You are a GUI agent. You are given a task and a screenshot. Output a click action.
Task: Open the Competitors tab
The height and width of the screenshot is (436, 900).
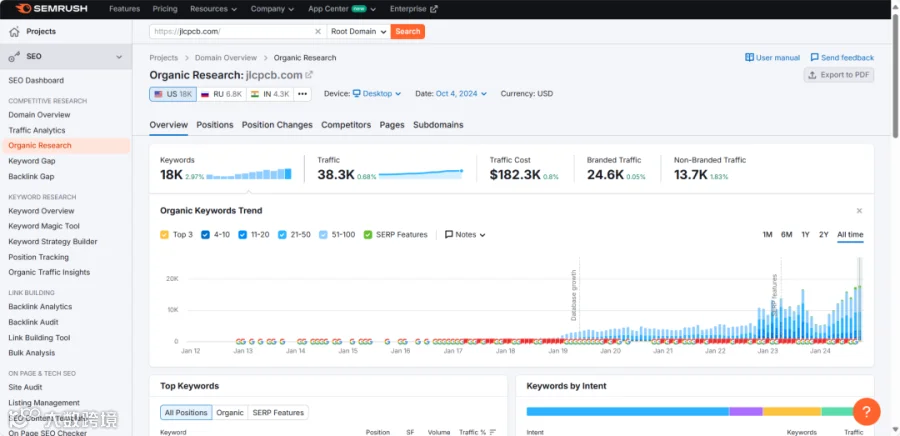(346, 124)
